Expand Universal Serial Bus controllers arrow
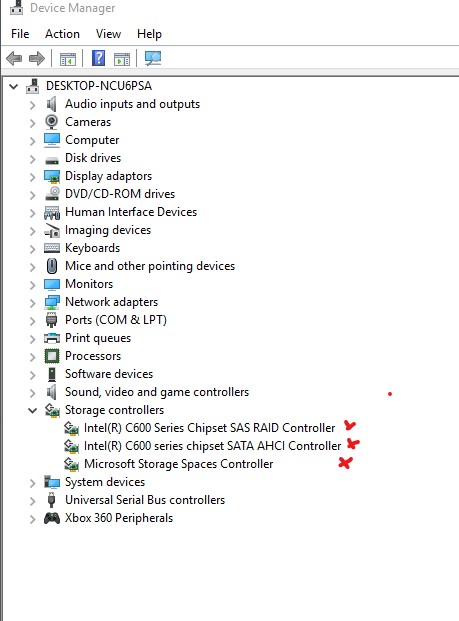The image size is (459, 621). pyautogui.click(x=32, y=501)
